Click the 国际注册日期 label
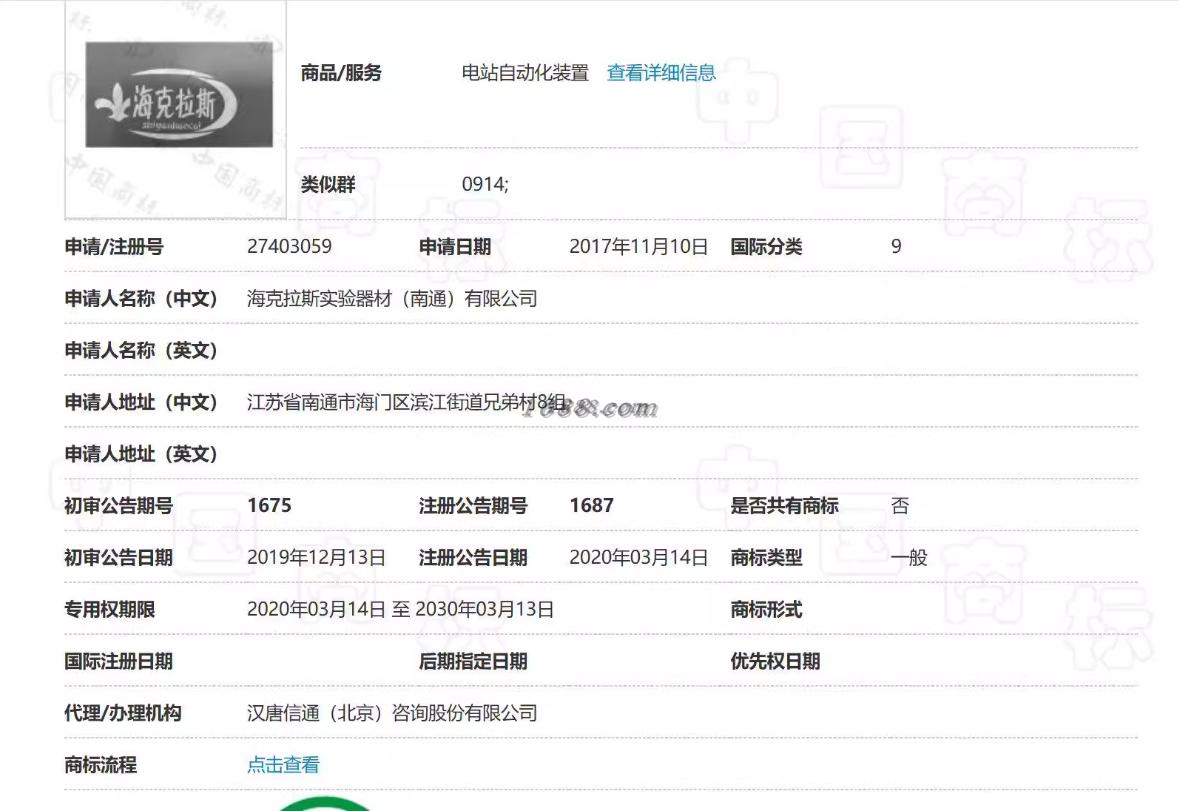Viewport: 1179px width, 811px height. tap(119, 661)
